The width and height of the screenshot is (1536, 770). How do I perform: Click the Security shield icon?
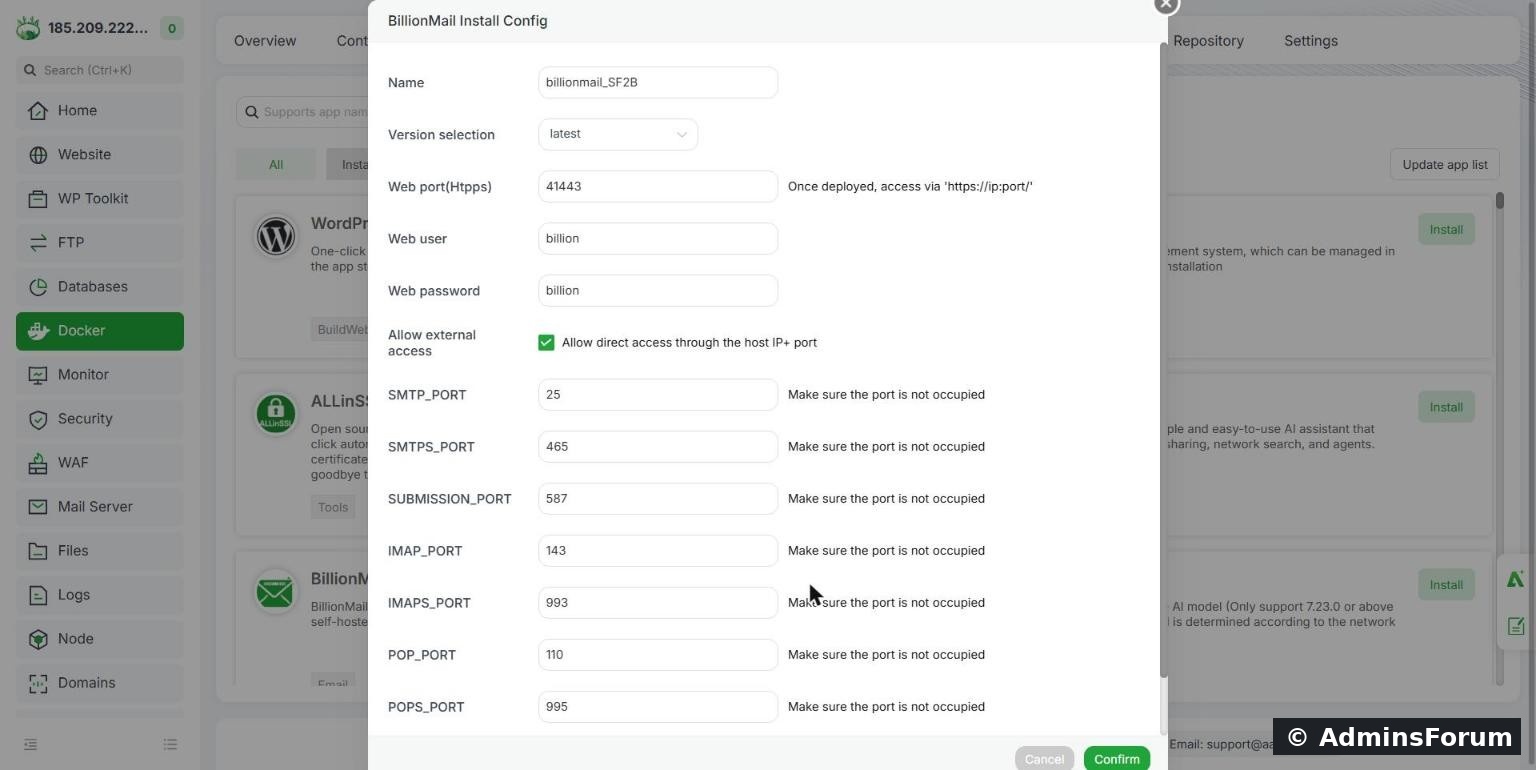click(38, 419)
